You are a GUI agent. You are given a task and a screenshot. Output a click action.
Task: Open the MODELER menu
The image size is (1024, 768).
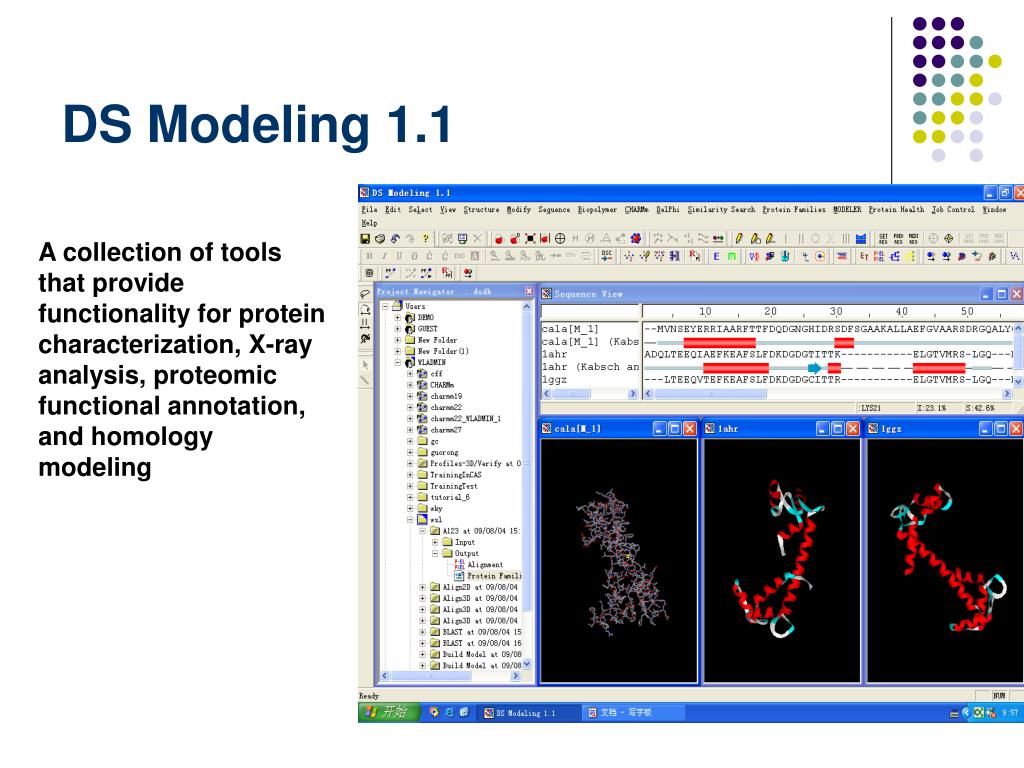[847, 210]
